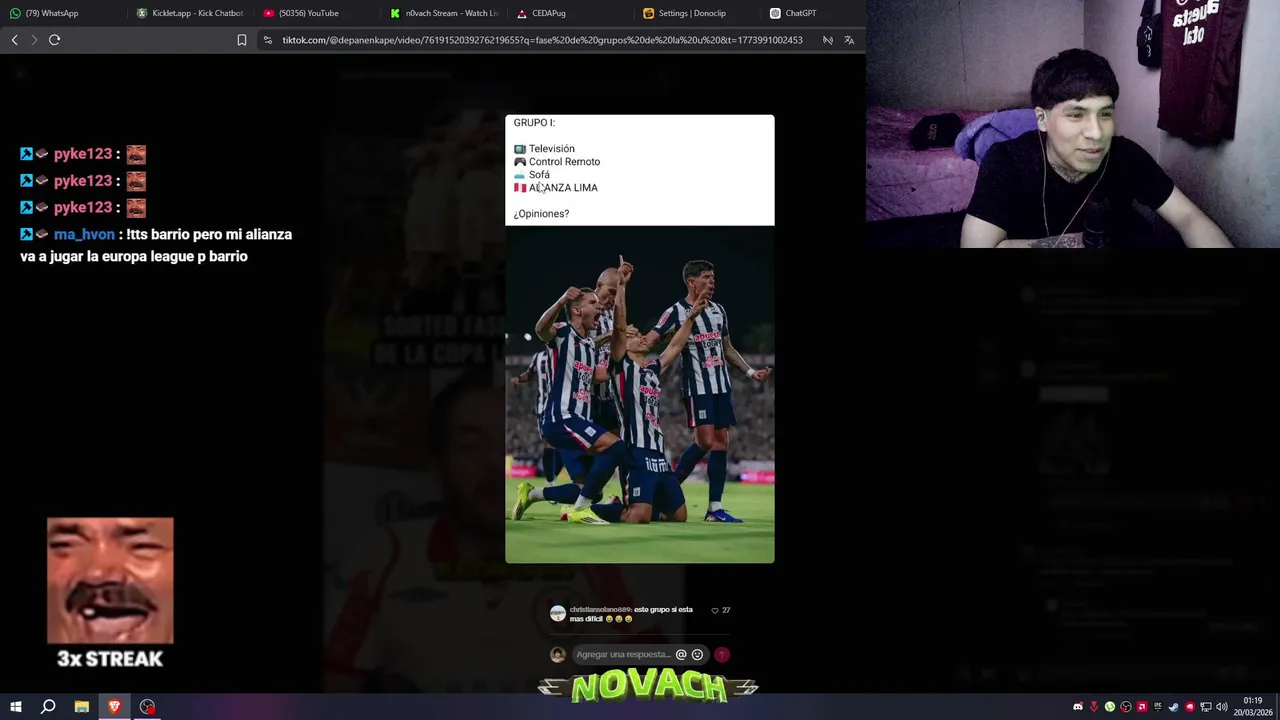Image resolution: width=1280 pixels, height=720 pixels.
Task: Open the clock showing 01:19
Action: click(x=1253, y=701)
